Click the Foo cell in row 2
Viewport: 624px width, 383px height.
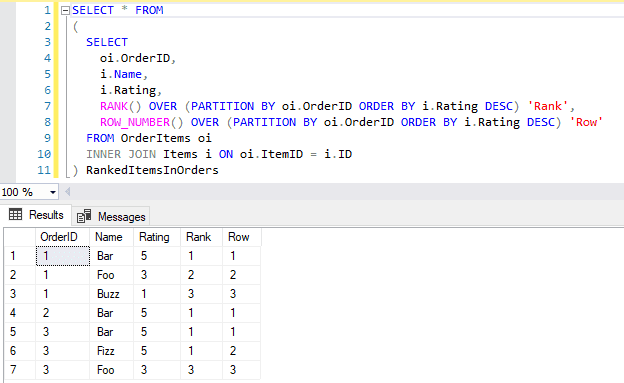111,275
